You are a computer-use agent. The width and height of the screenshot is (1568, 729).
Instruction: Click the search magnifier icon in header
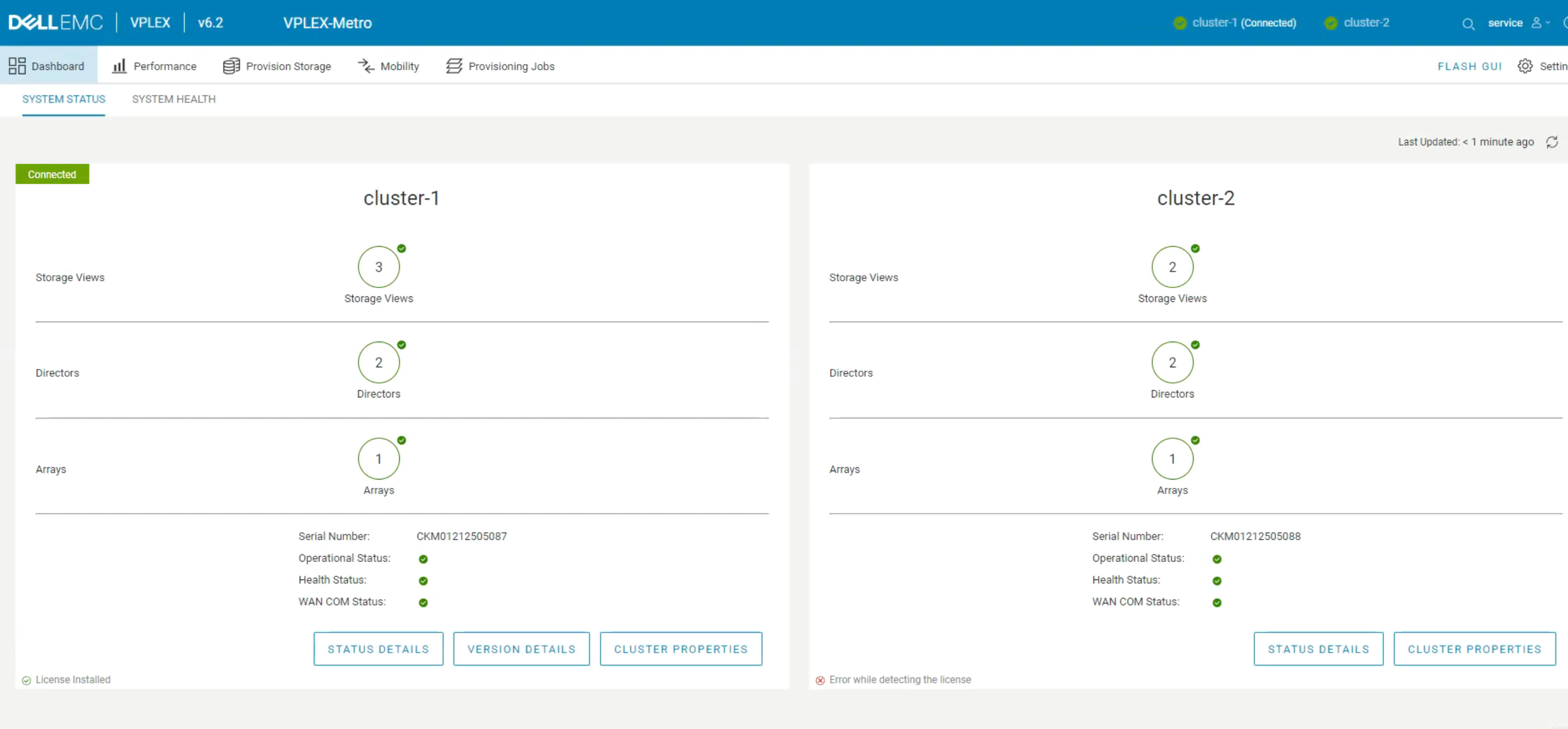[x=1468, y=24]
